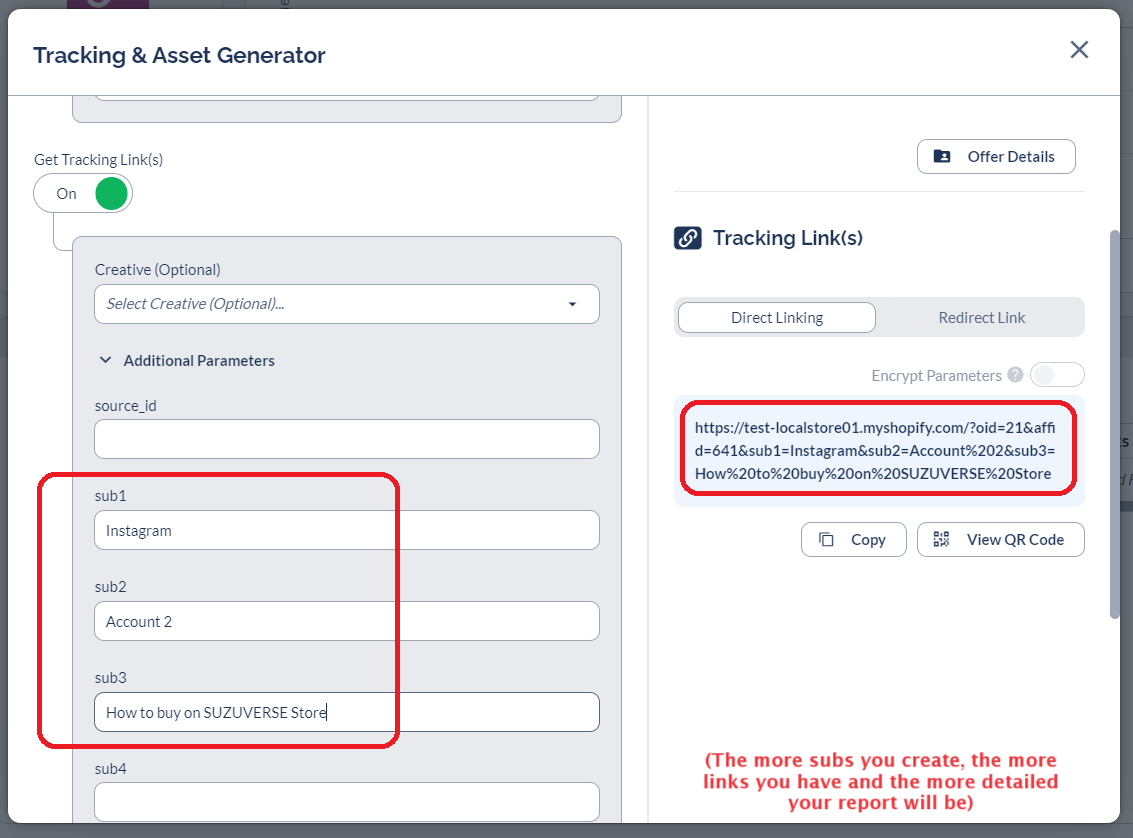Viewport: 1133px width, 838px height.
Task: Click the Offer Details folder icon
Action: [x=942, y=157]
